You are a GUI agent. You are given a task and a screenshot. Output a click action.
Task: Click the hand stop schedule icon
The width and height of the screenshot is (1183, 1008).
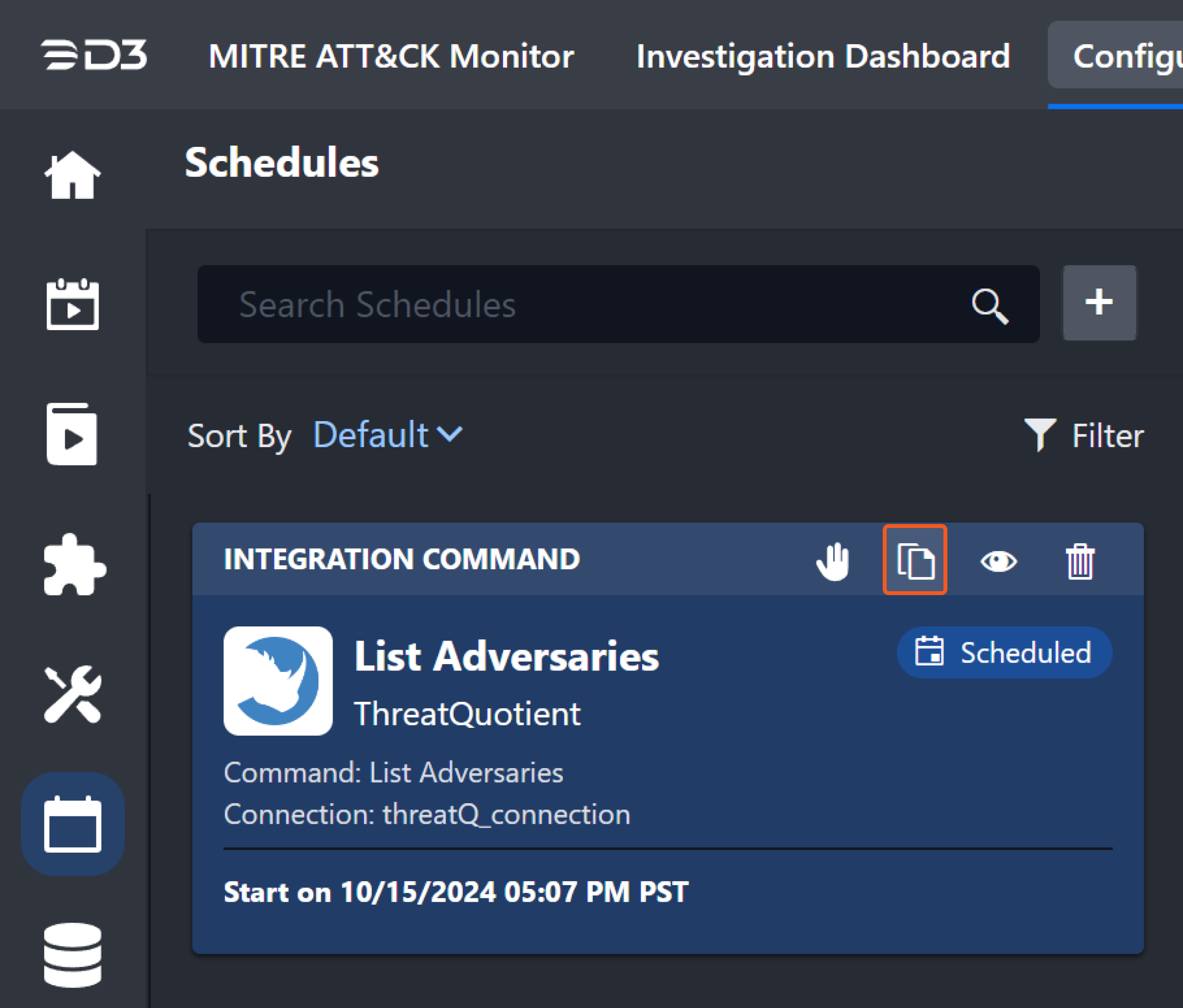click(833, 561)
